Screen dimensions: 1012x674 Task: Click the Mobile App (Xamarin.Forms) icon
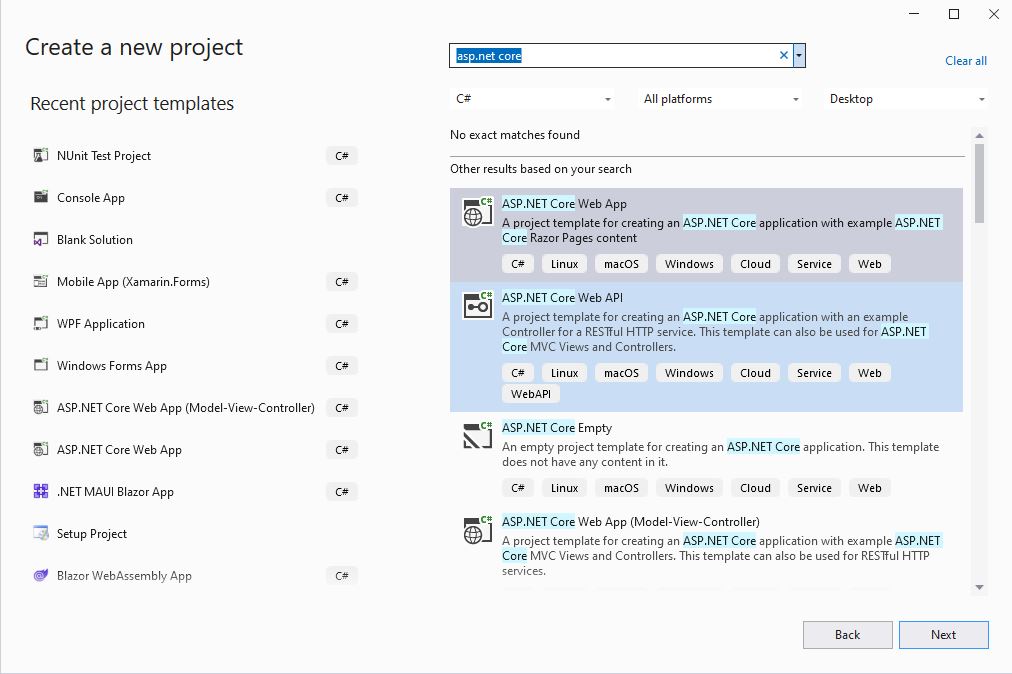[41, 281]
